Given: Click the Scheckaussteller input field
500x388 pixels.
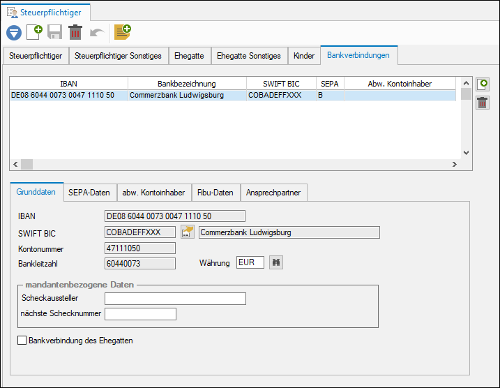Looking at the screenshot, I should (175, 298).
